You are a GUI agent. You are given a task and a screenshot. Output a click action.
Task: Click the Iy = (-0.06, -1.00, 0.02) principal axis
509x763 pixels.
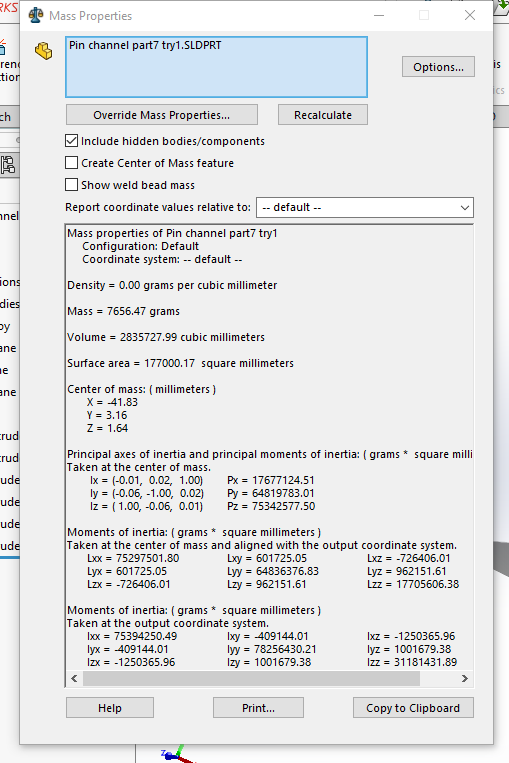tap(147, 493)
